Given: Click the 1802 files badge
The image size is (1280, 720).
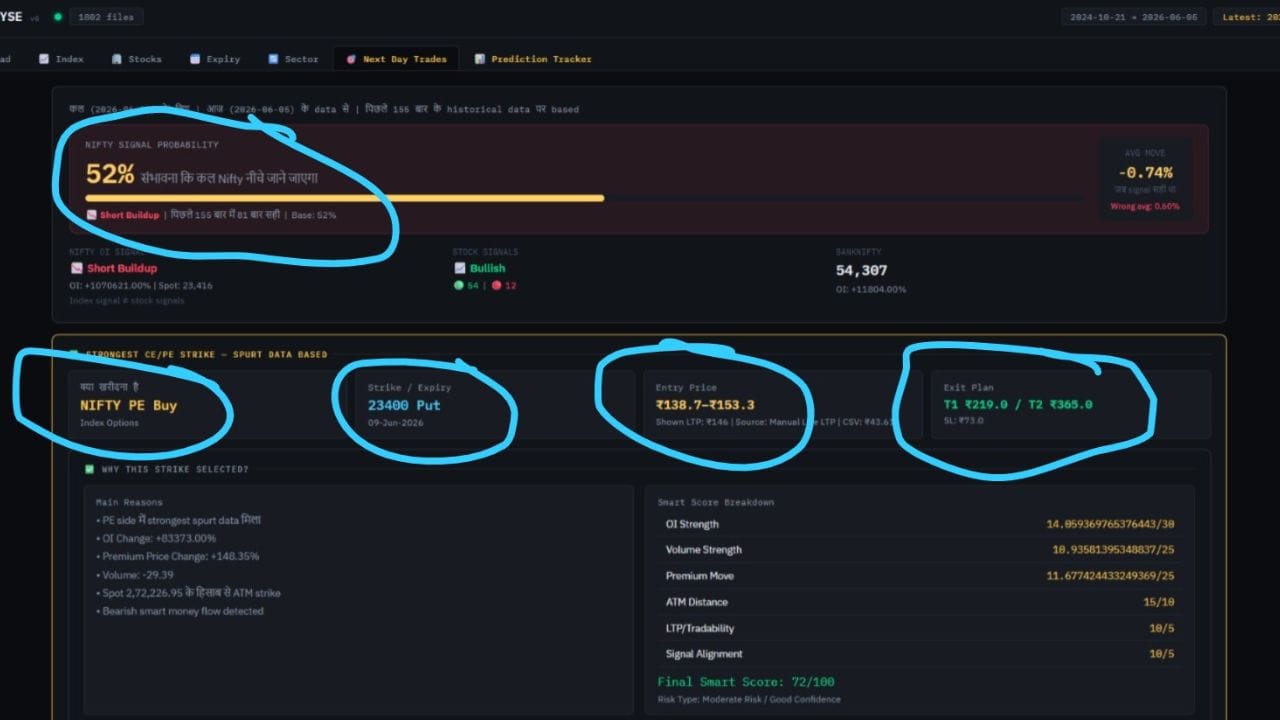Looking at the screenshot, I should pyautogui.click(x=107, y=16).
